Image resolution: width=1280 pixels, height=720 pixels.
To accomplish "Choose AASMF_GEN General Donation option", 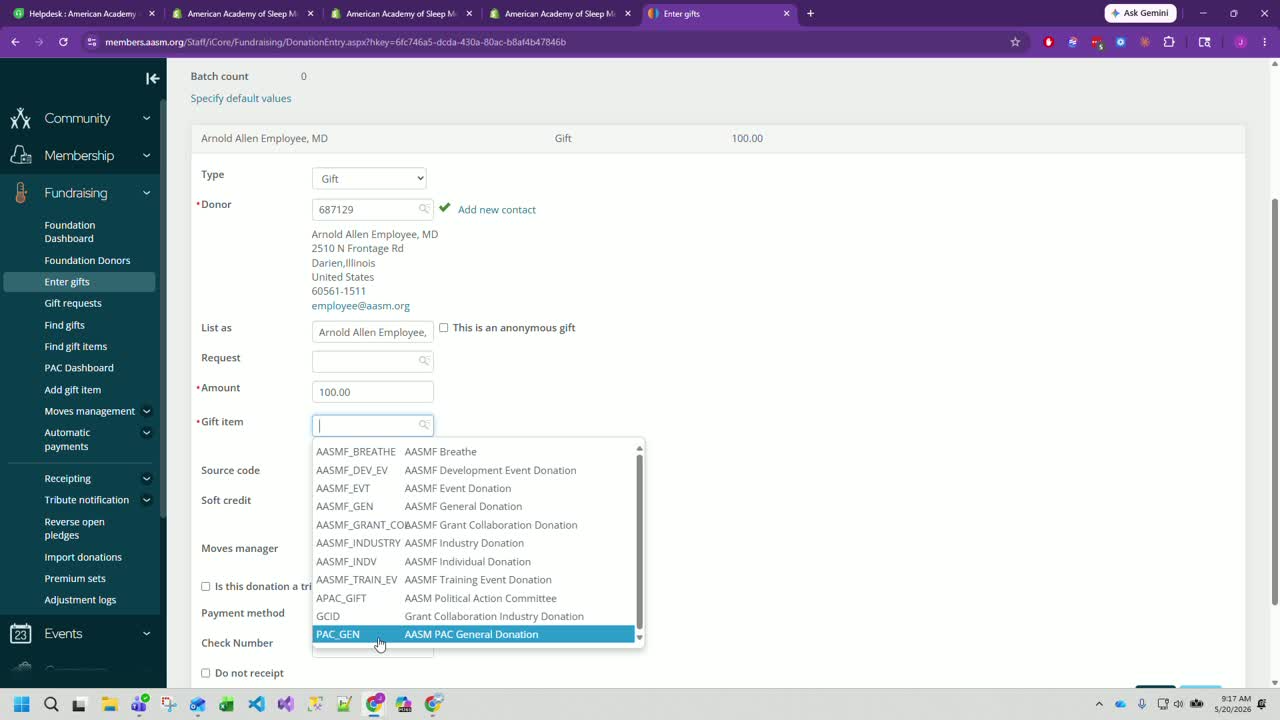I will click(x=473, y=506).
